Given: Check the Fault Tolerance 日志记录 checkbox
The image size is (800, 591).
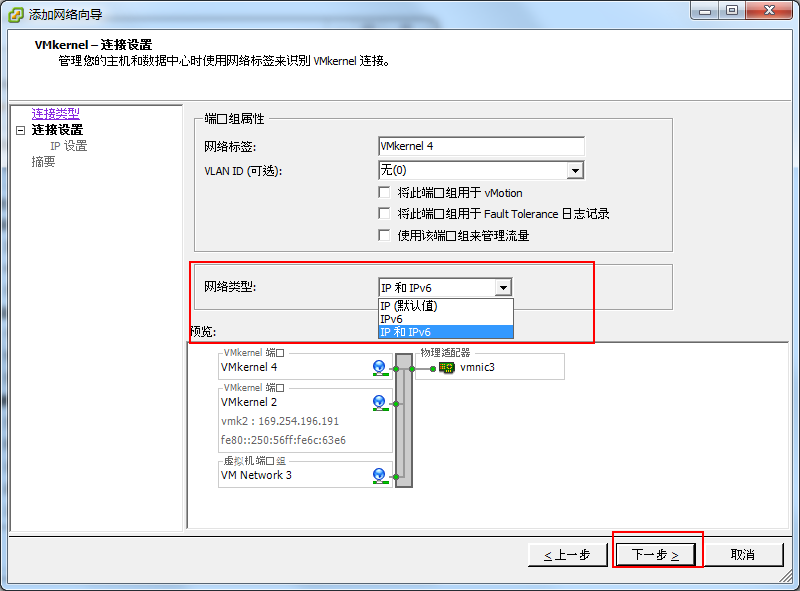Looking at the screenshot, I should [384, 214].
